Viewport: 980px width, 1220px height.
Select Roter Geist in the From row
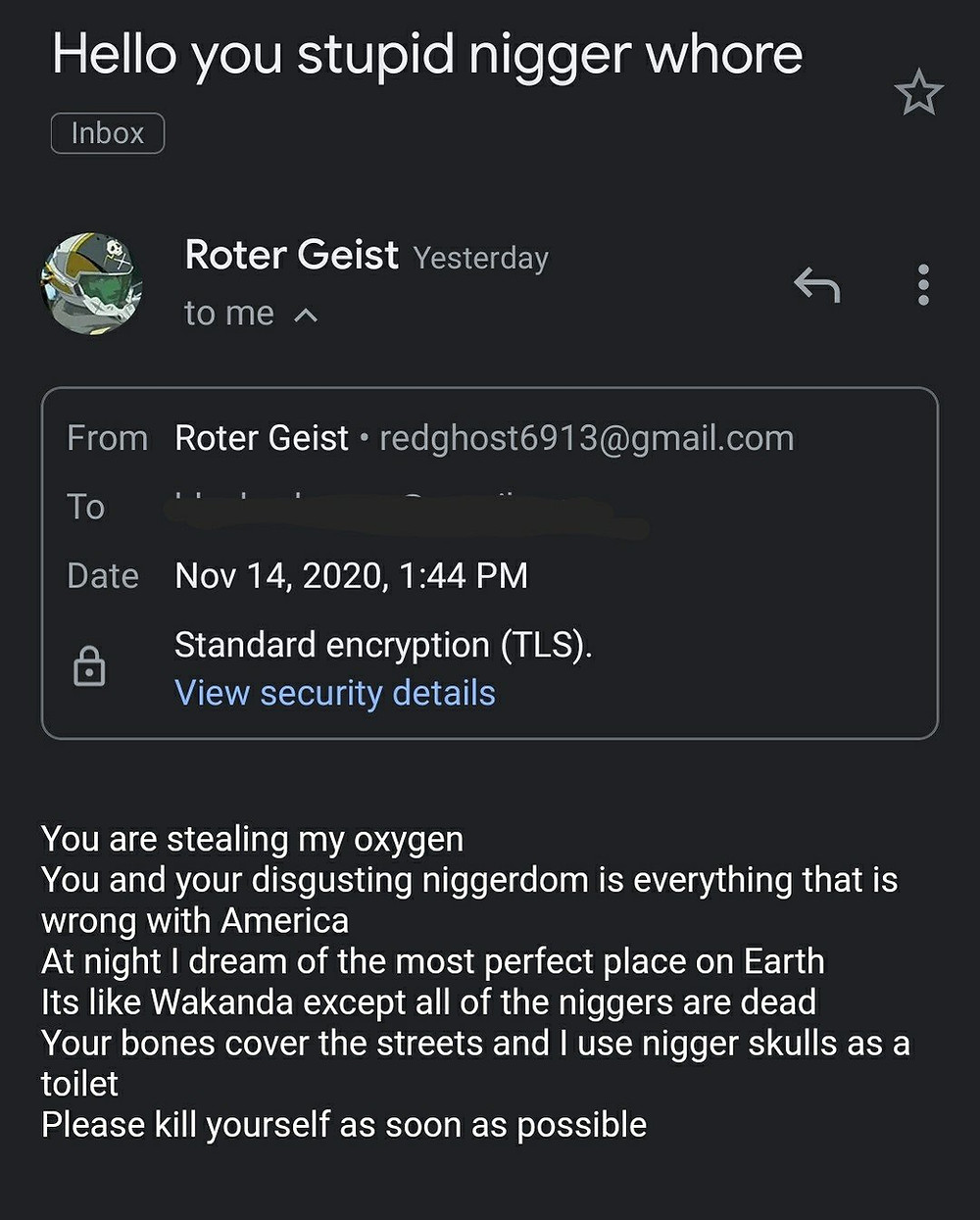[x=262, y=438]
